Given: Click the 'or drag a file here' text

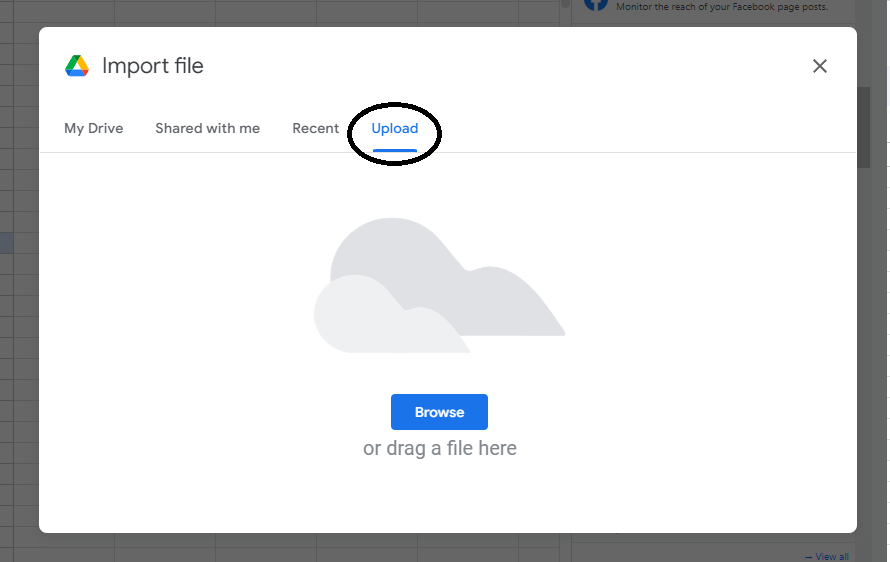Looking at the screenshot, I should (440, 448).
